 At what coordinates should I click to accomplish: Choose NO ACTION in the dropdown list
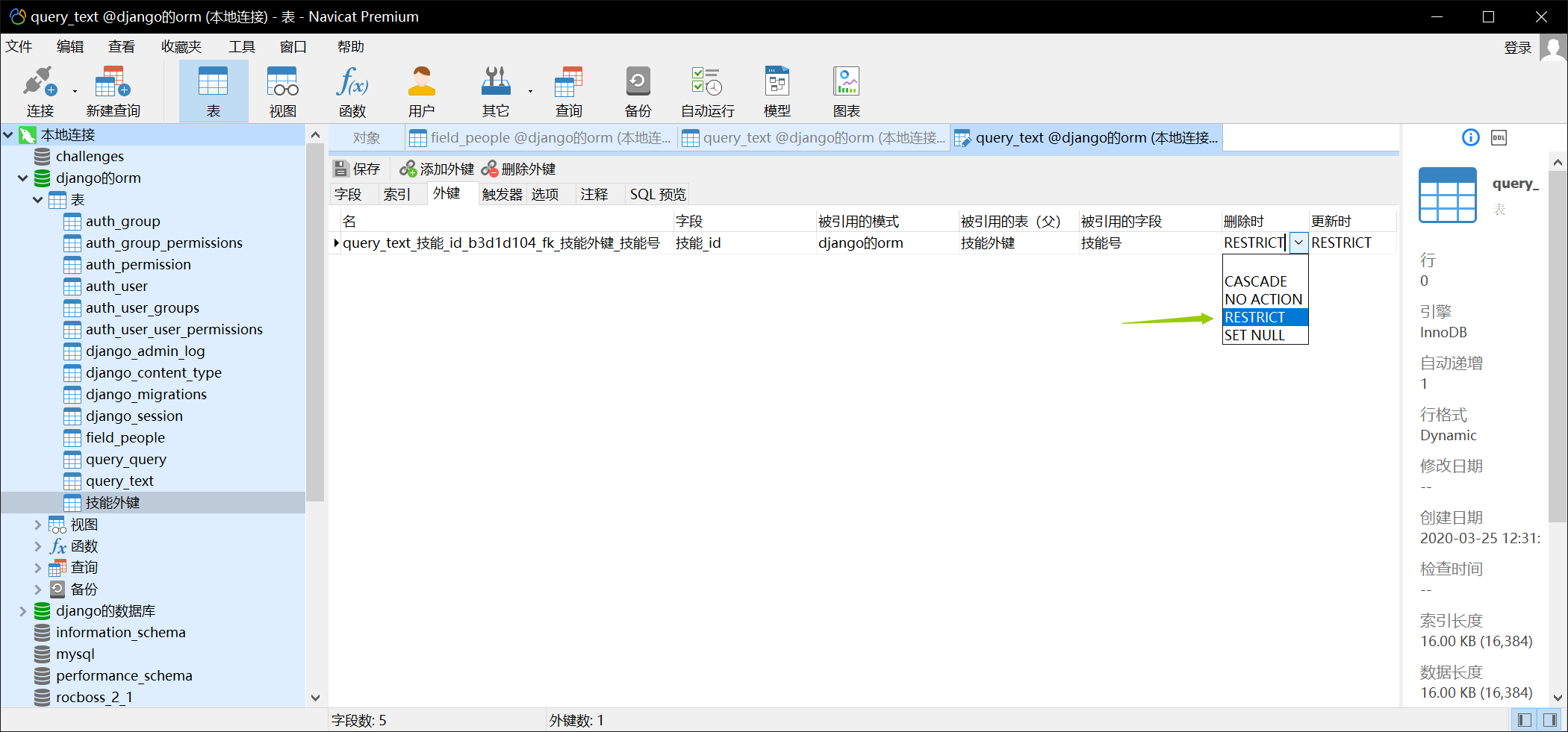(1265, 299)
